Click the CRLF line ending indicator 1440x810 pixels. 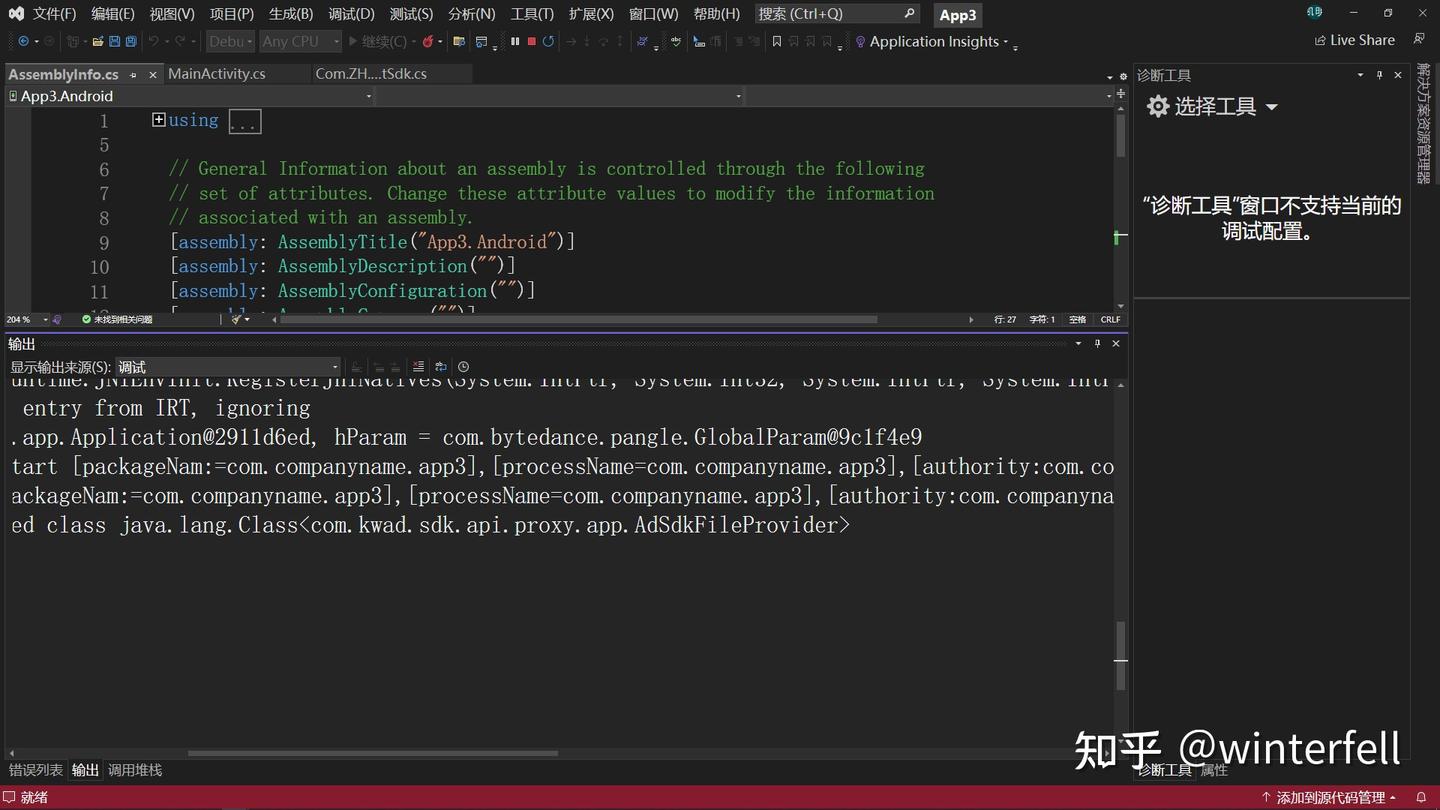(1110, 319)
